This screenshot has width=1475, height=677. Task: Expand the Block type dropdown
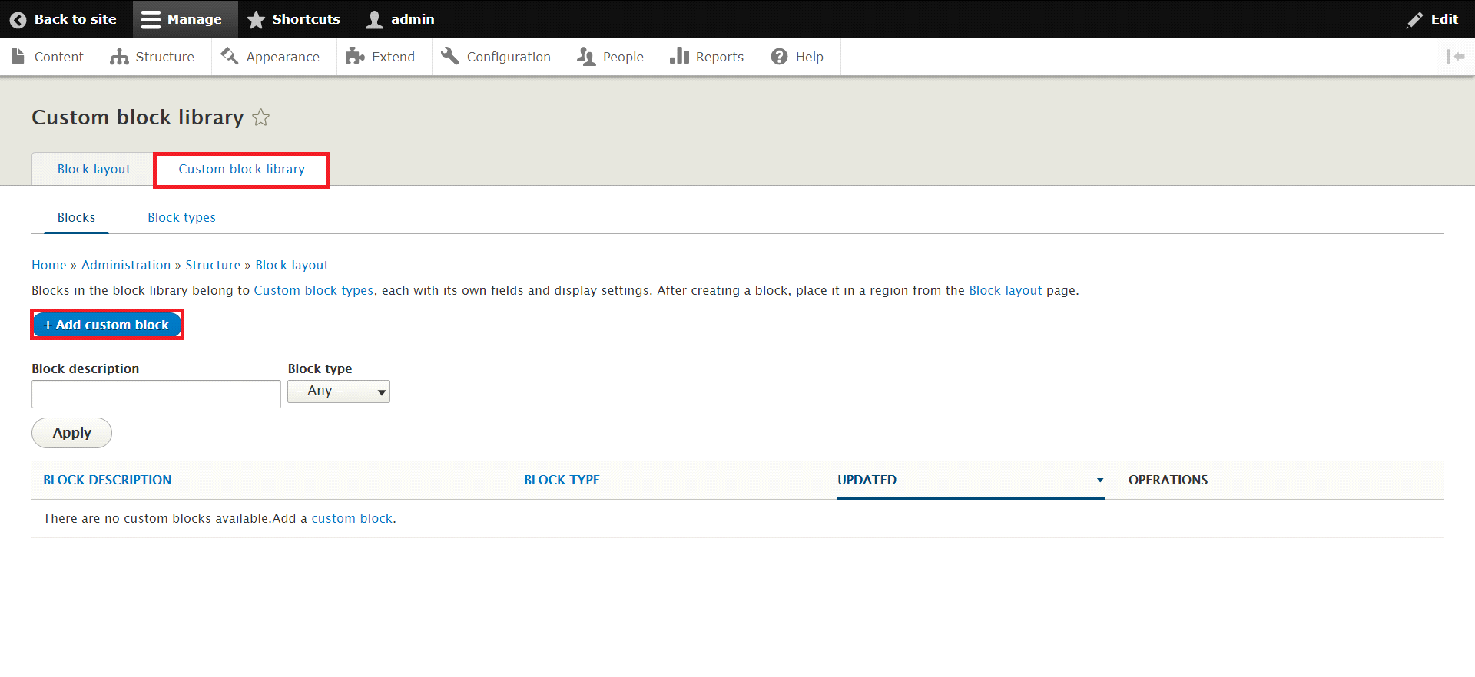(338, 391)
